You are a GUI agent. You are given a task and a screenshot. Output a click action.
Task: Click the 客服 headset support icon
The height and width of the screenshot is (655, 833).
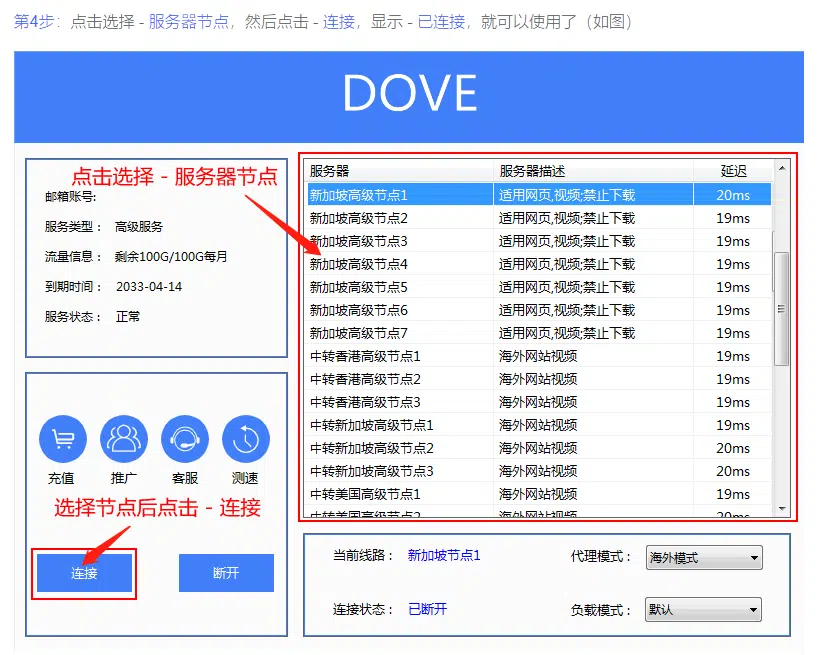pos(185,439)
